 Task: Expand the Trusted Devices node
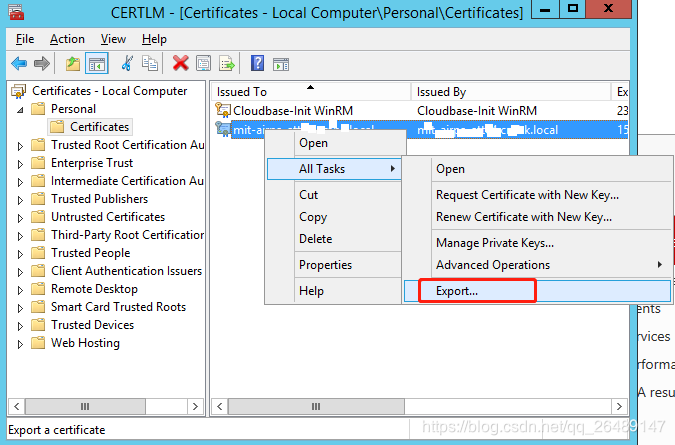coord(20,326)
